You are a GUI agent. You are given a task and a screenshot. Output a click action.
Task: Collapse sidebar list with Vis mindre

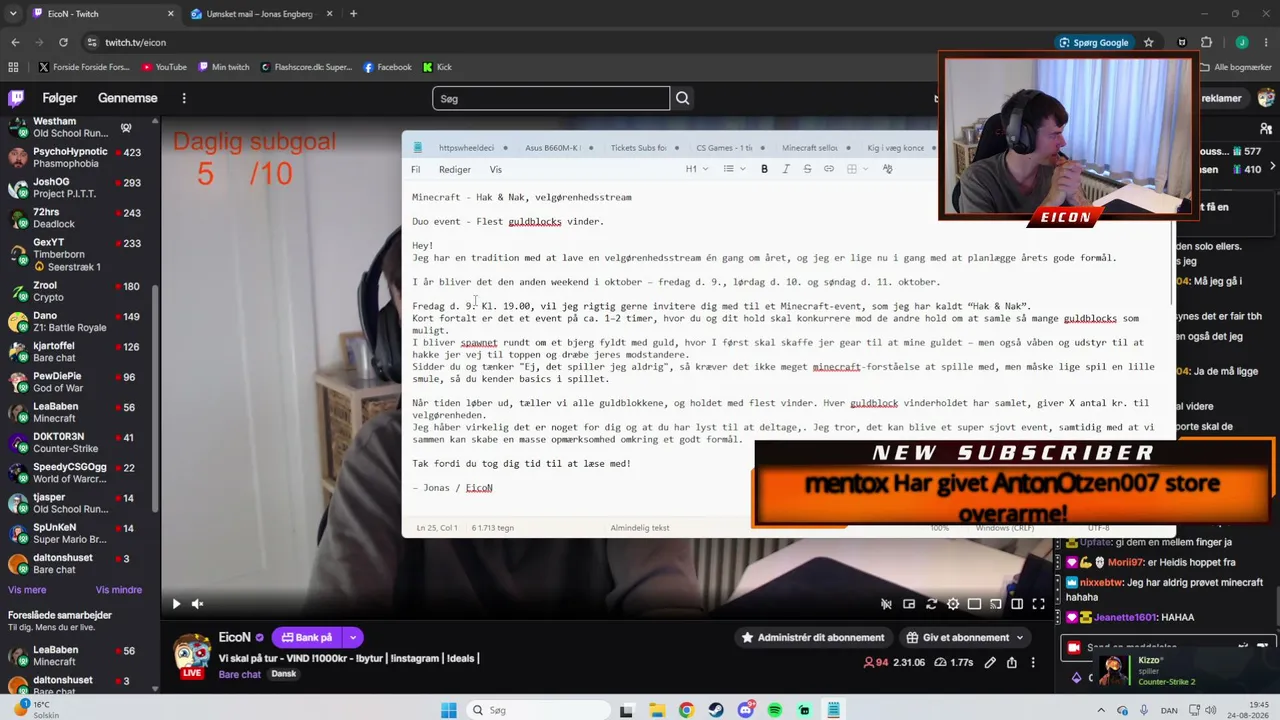click(119, 590)
